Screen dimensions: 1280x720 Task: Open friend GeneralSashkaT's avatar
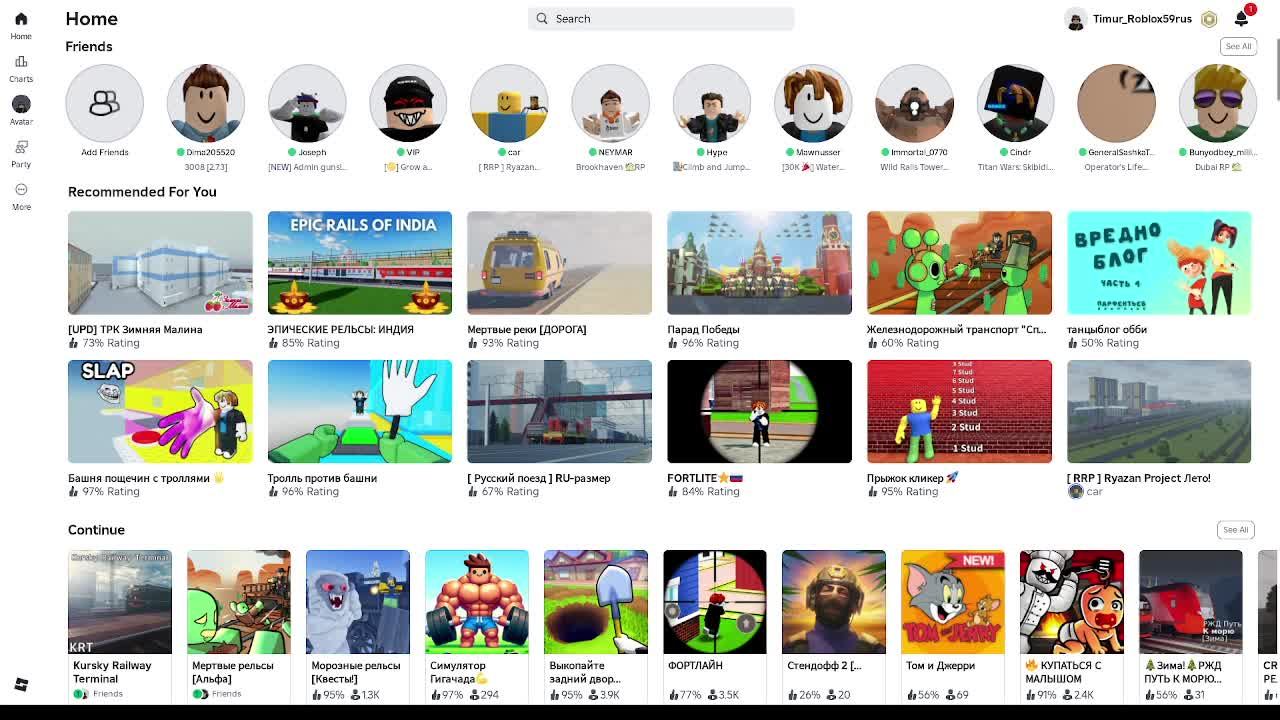tap(1116, 103)
